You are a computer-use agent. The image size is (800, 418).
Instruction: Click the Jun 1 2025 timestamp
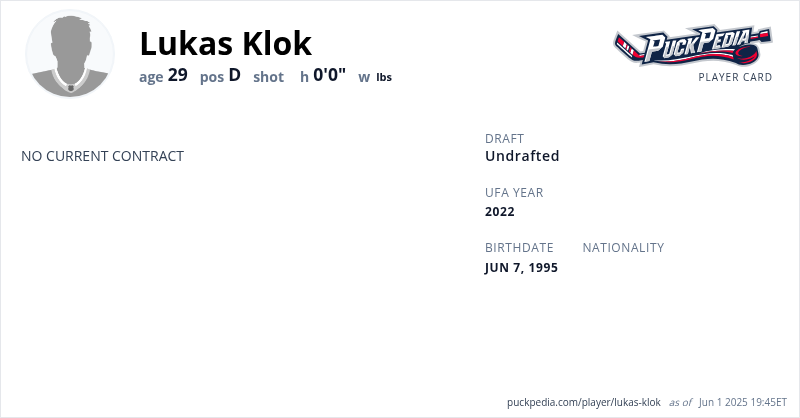pyautogui.click(x=743, y=402)
